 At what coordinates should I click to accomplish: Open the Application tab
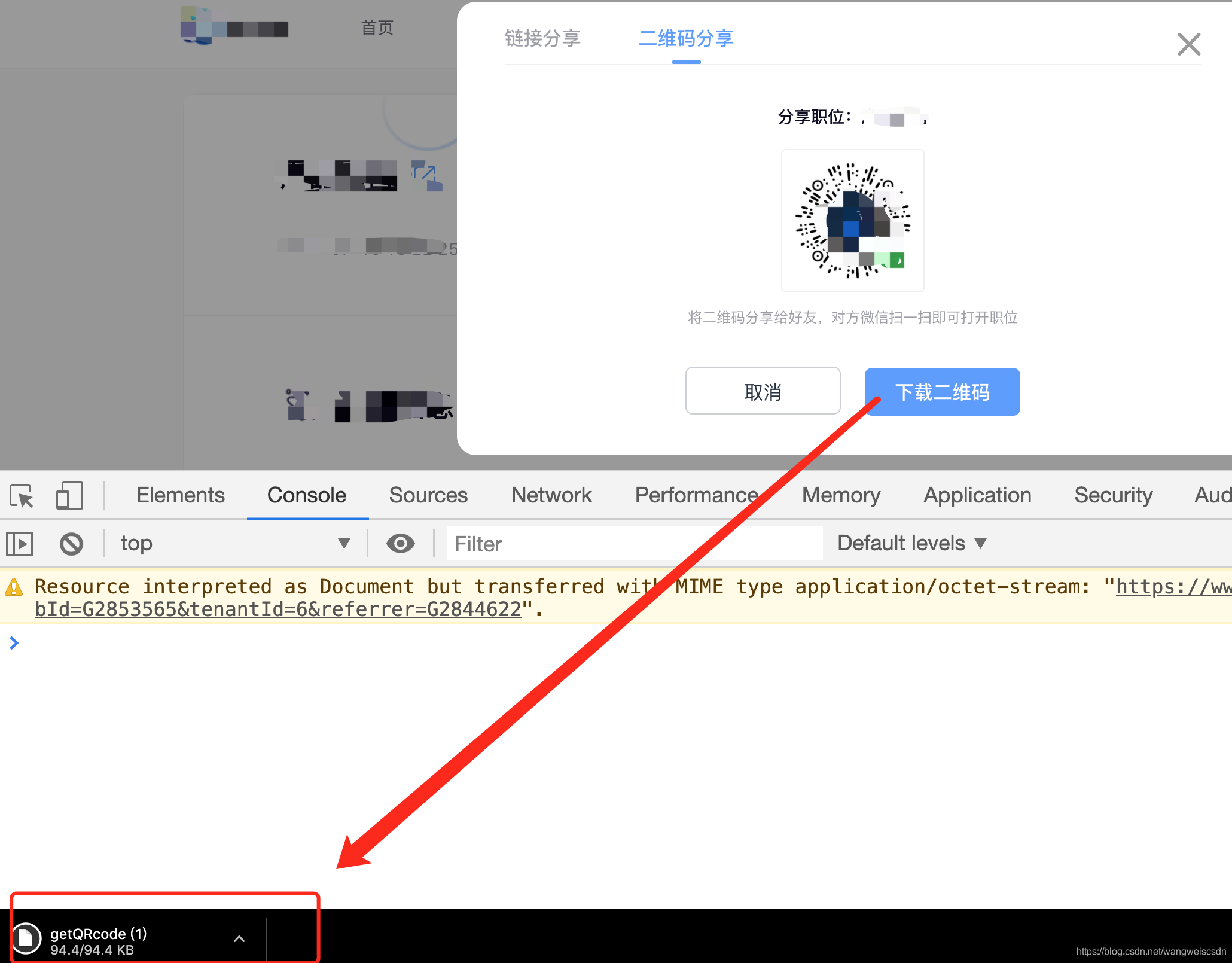pyautogui.click(x=977, y=495)
